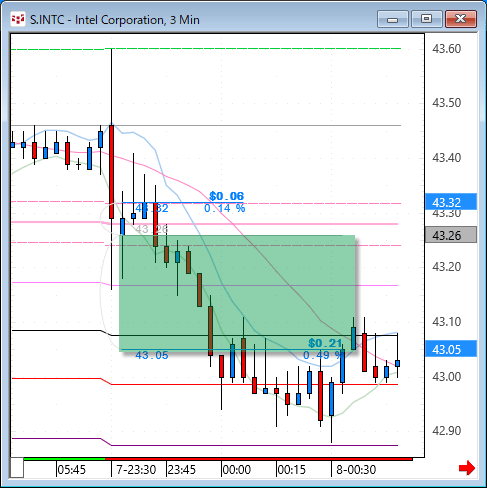Click the 43.10 price axis label
Screen dimensions: 487x488
click(447, 322)
